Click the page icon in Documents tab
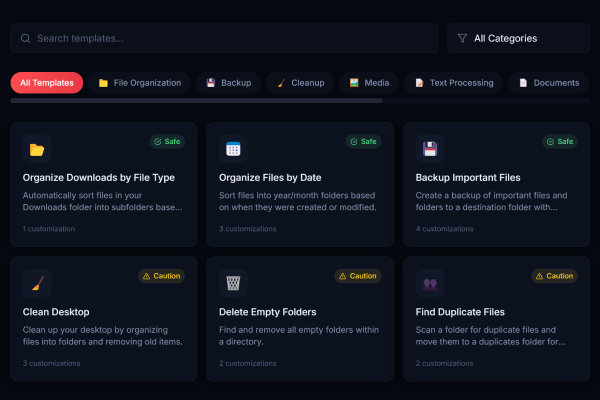Screen dimensions: 600x400 [523, 83]
